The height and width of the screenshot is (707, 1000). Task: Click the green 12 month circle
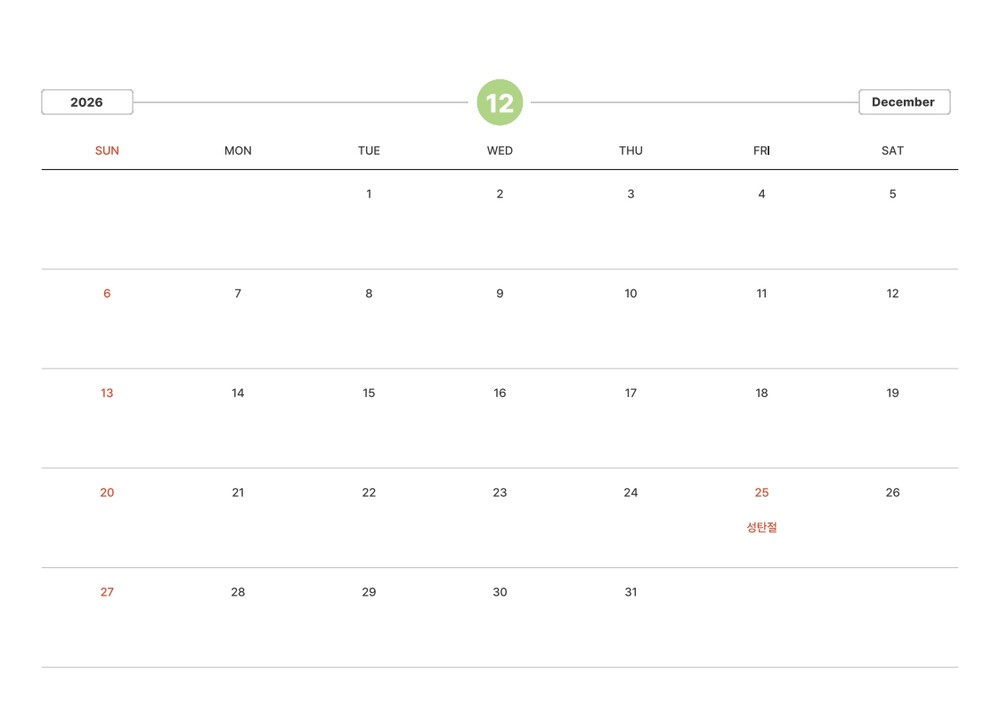click(500, 102)
